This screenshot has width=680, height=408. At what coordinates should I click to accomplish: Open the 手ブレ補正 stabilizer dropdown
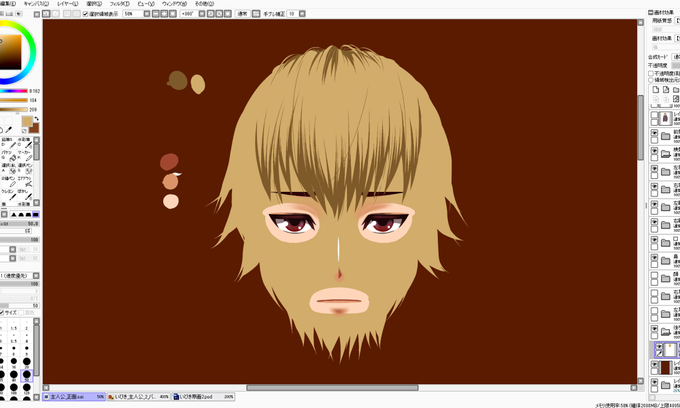(302, 14)
